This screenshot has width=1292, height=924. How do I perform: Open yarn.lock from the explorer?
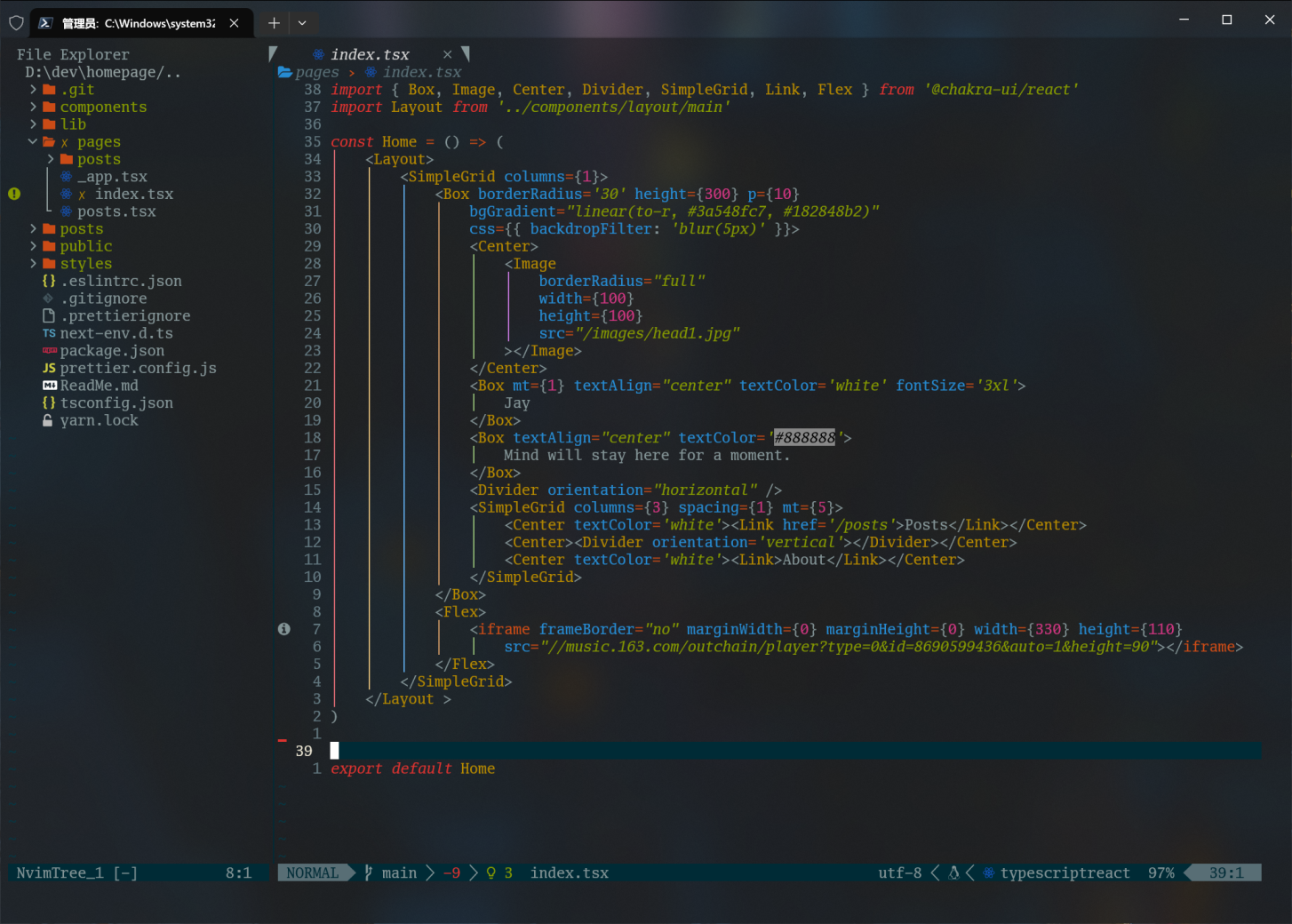[x=100, y=420]
